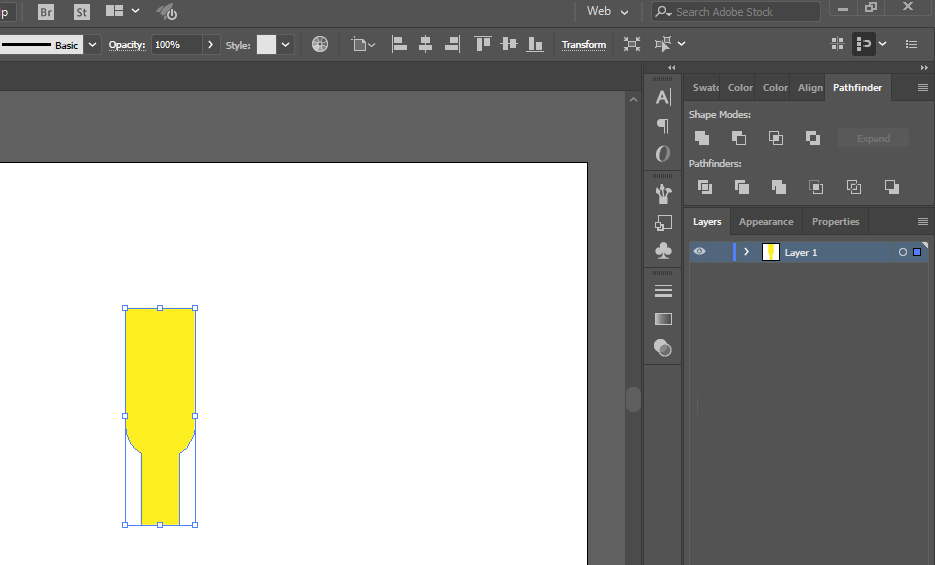The height and width of the screenshot is (565, 935).
Task: Click Vertical Align Top icon
Action: [482, 44]
